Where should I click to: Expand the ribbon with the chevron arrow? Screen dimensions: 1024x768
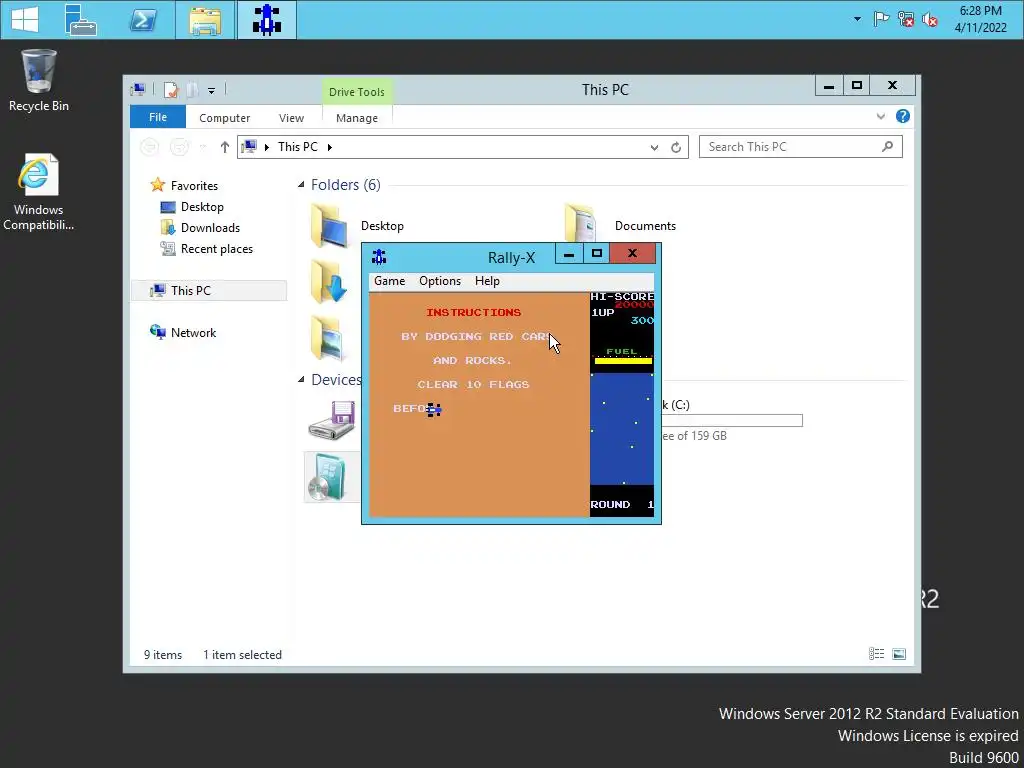(880, 116)
